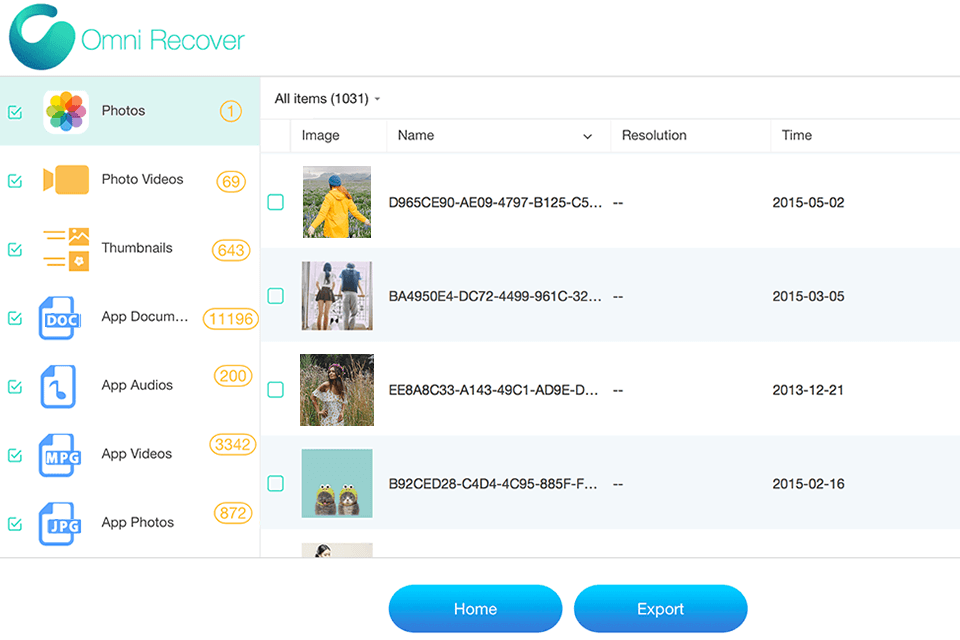Select the App Docum... sidebar label
The width and height of the screenshot is (960, 640).
coord(144,317)
